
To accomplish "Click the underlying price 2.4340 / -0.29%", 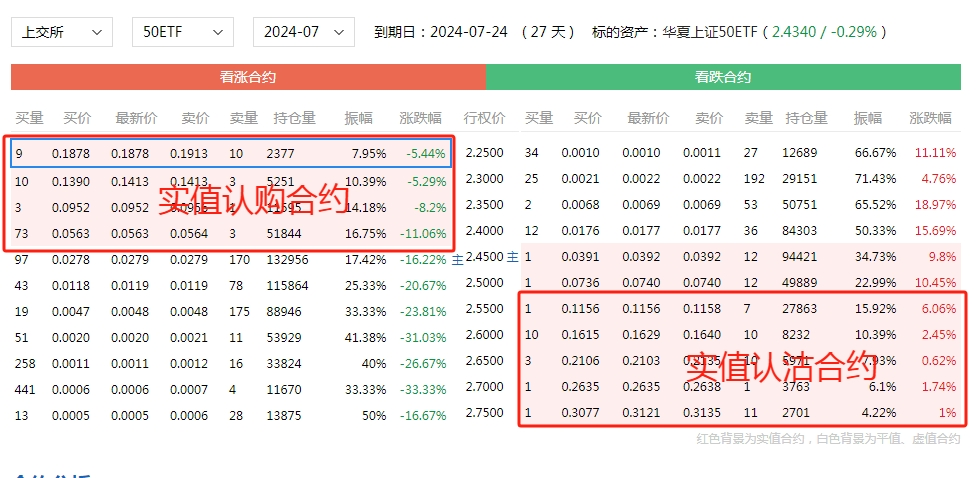I will [x=824, y=32].
